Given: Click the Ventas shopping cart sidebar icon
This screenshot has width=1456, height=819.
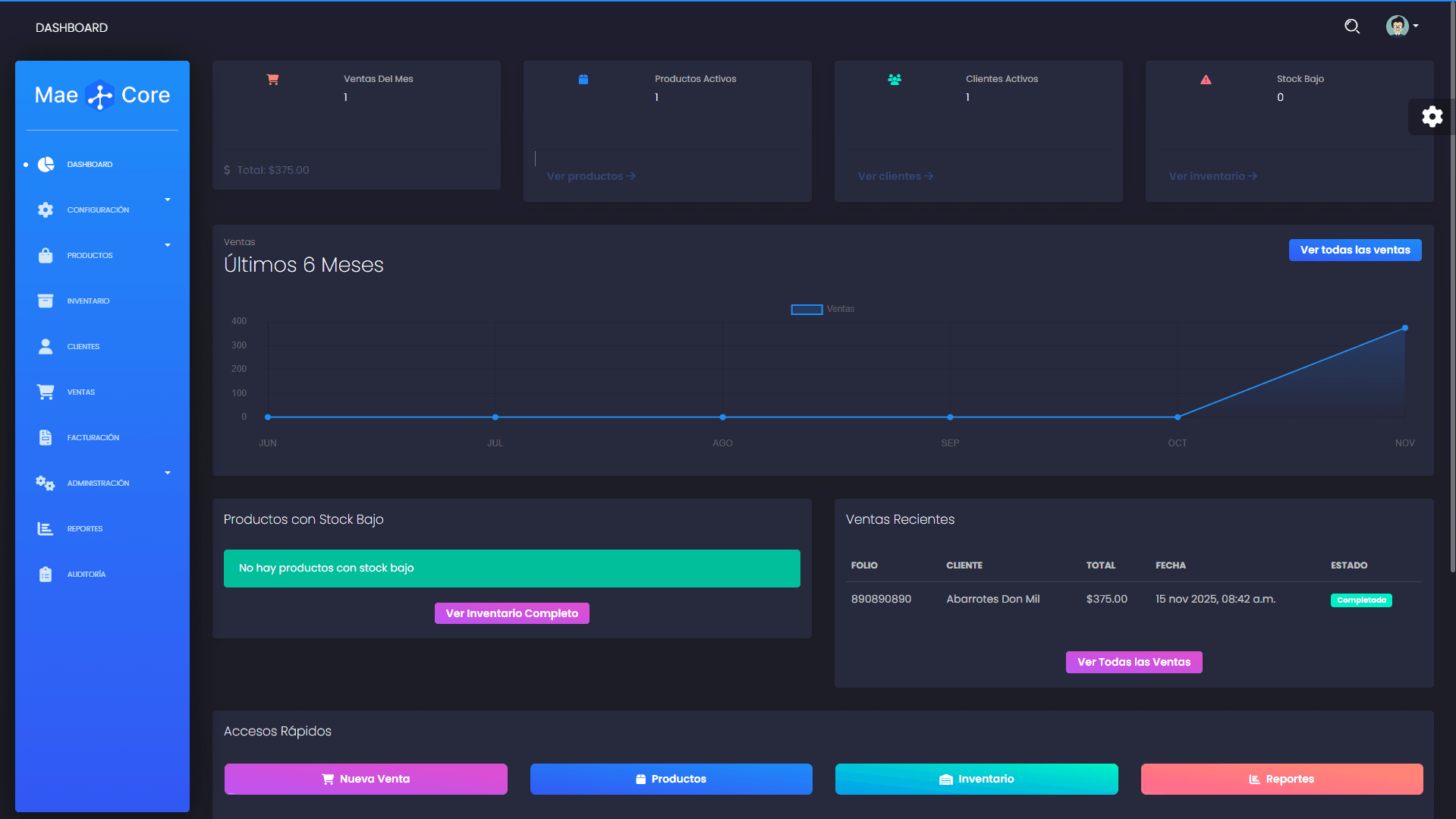Looking at the screenshot, I should click(x=46, y=392).
